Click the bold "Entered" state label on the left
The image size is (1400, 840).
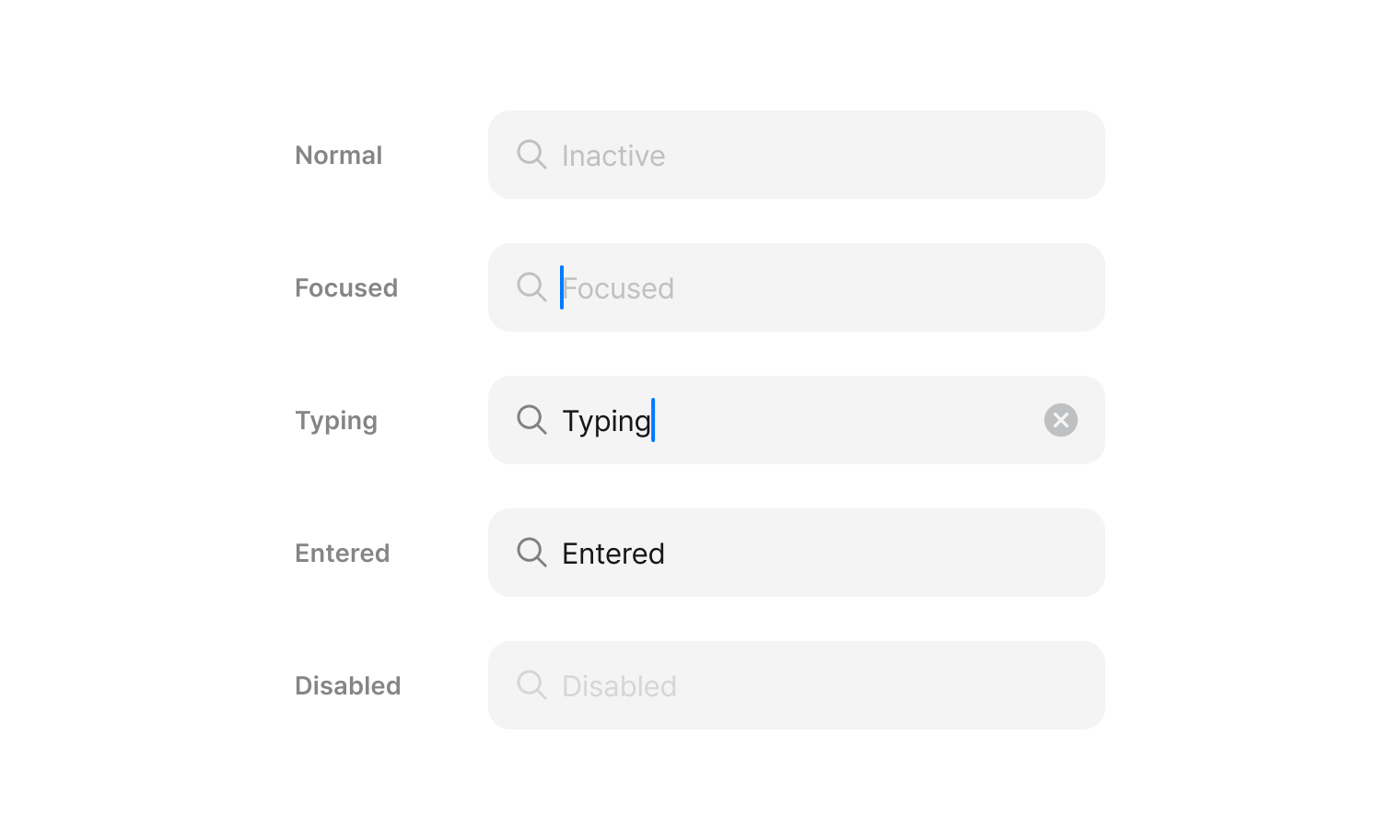tap(343, 554)
